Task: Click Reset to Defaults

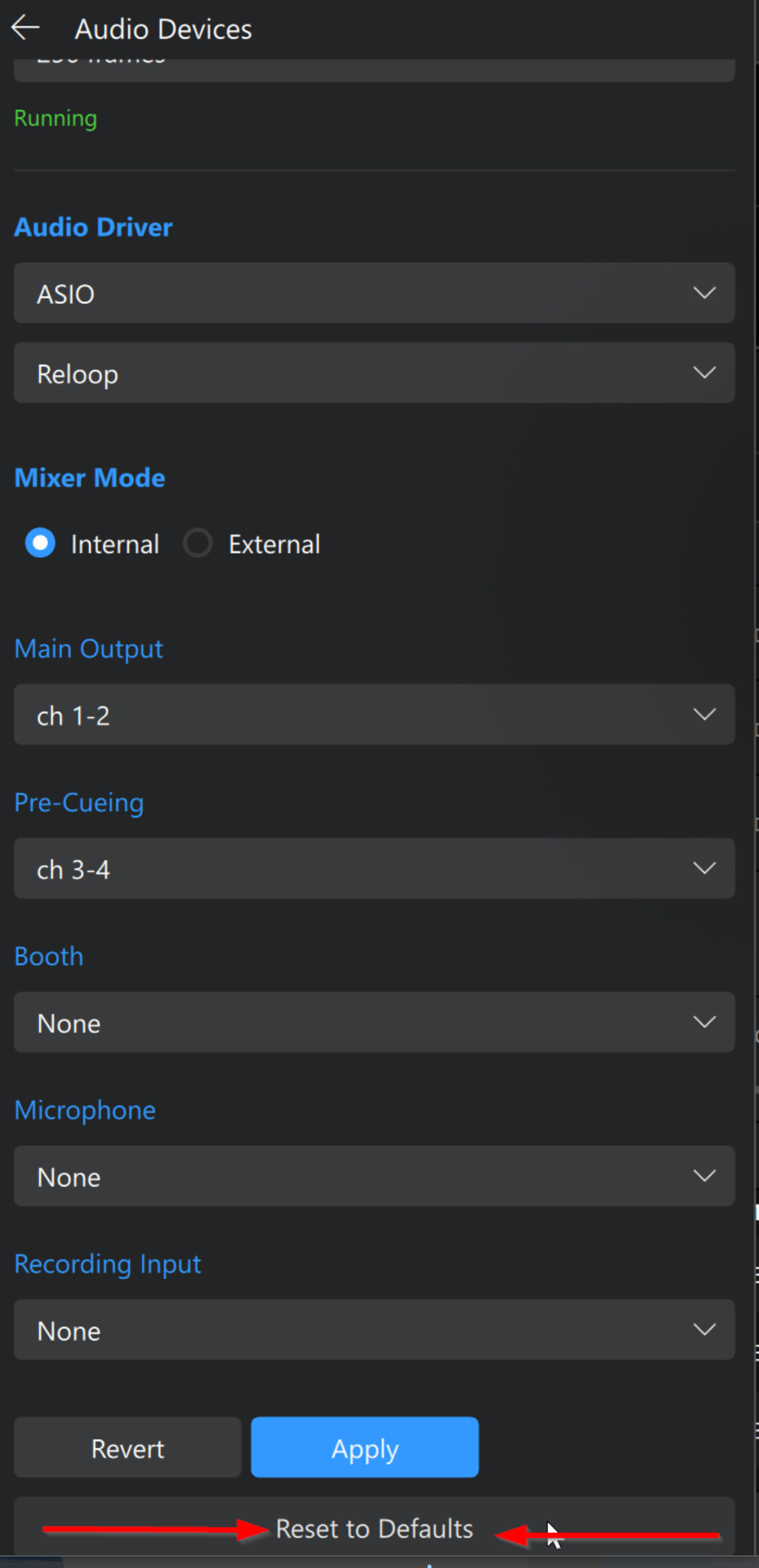Action: [374, 1529]
